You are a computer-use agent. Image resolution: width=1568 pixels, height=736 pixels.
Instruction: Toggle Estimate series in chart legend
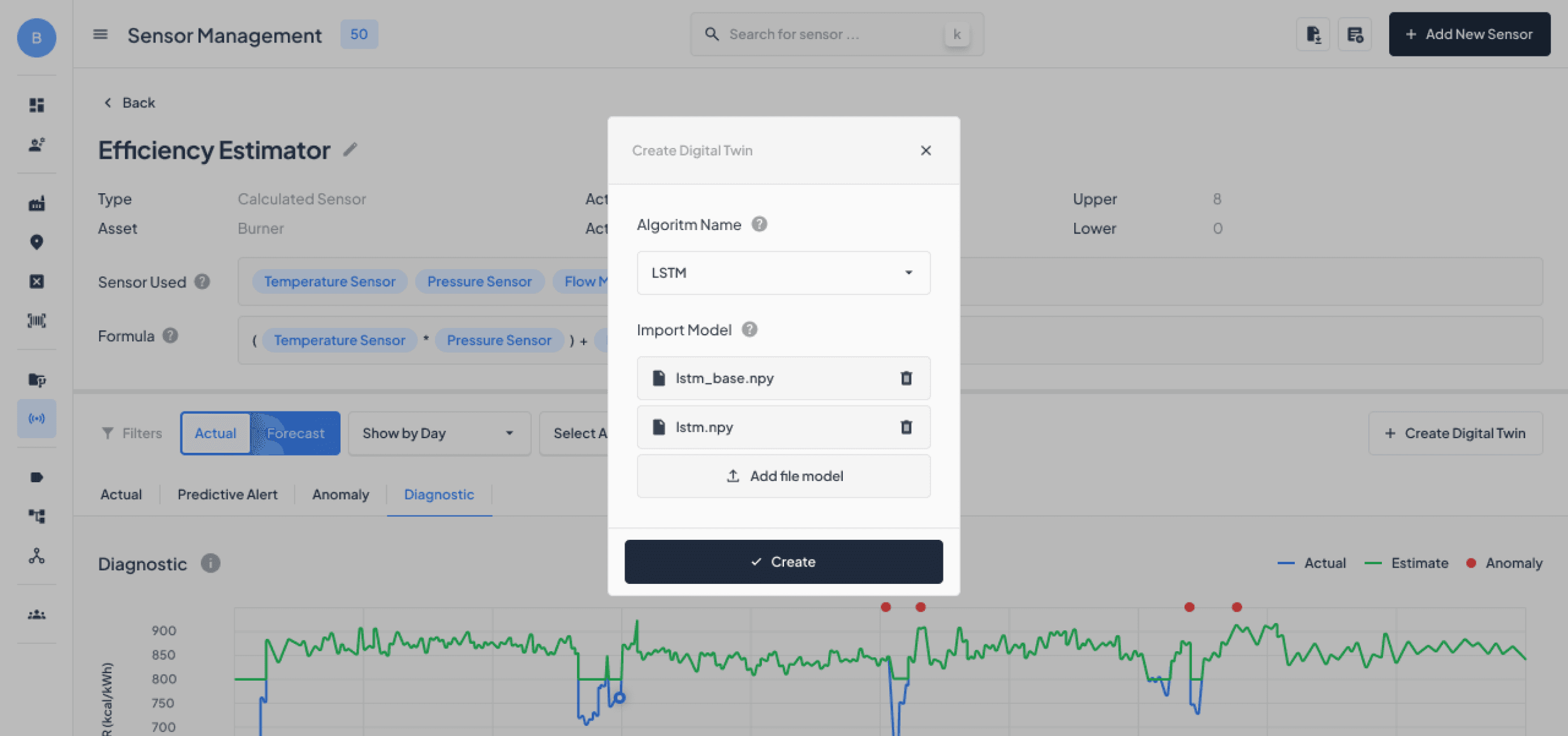click(x=1406, y=563)
